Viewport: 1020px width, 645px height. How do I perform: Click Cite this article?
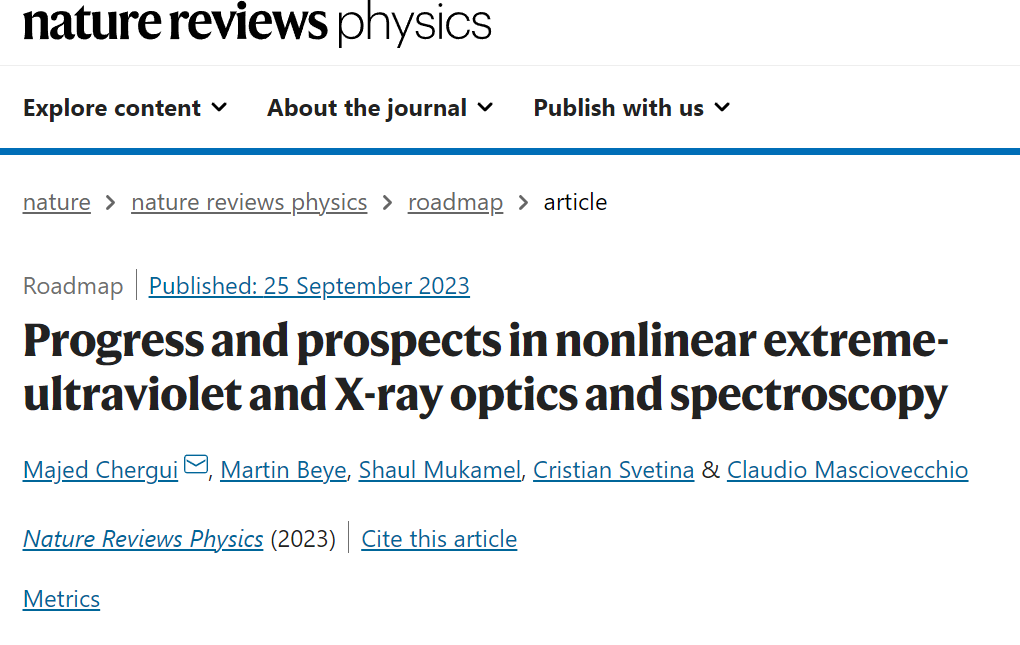439,539
